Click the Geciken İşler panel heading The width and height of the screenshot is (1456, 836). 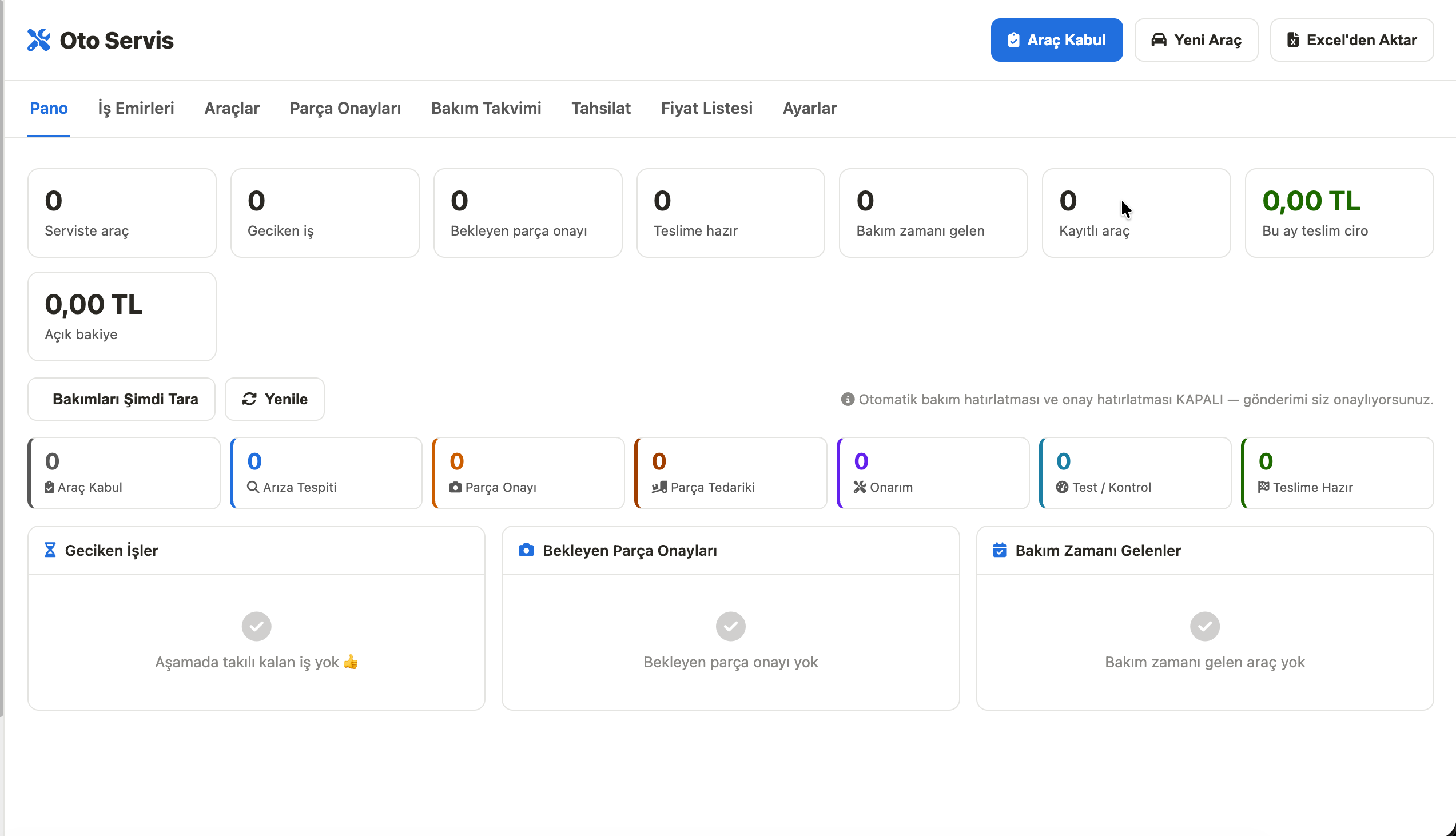pyautogui.click(x=112, y=550)
